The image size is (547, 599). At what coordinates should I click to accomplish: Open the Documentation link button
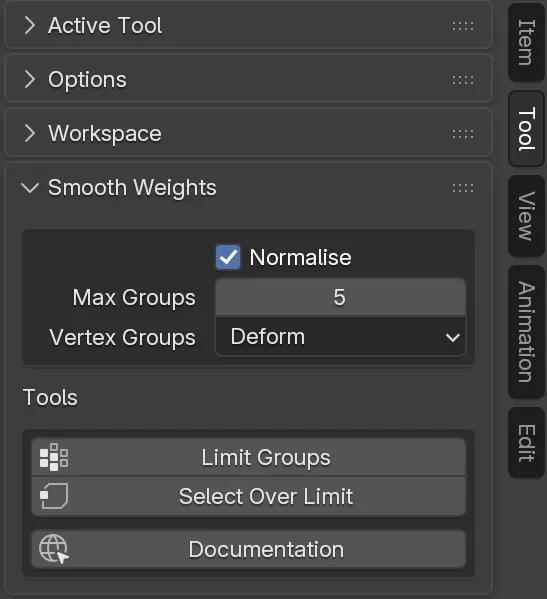click(248, 549)
